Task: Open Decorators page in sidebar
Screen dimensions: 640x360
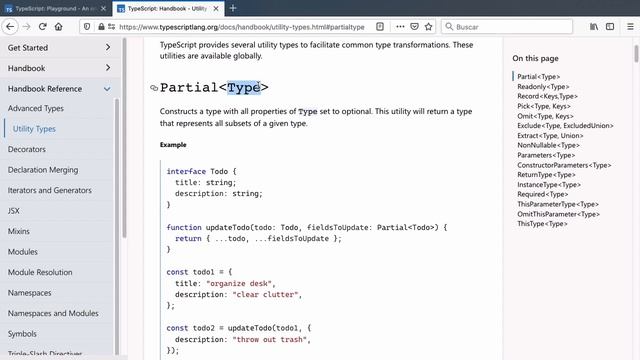Action: point(27,149)
